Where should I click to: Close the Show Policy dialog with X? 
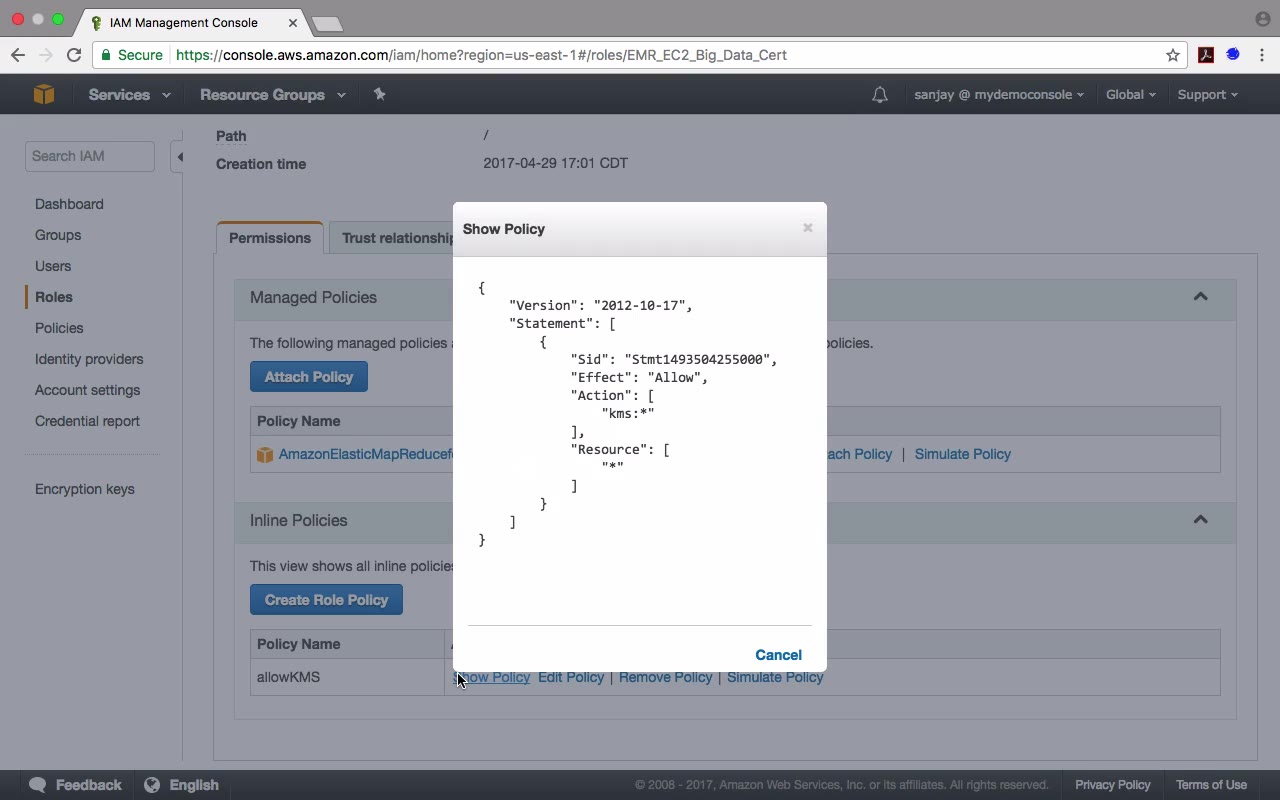[x=808, y=228]
